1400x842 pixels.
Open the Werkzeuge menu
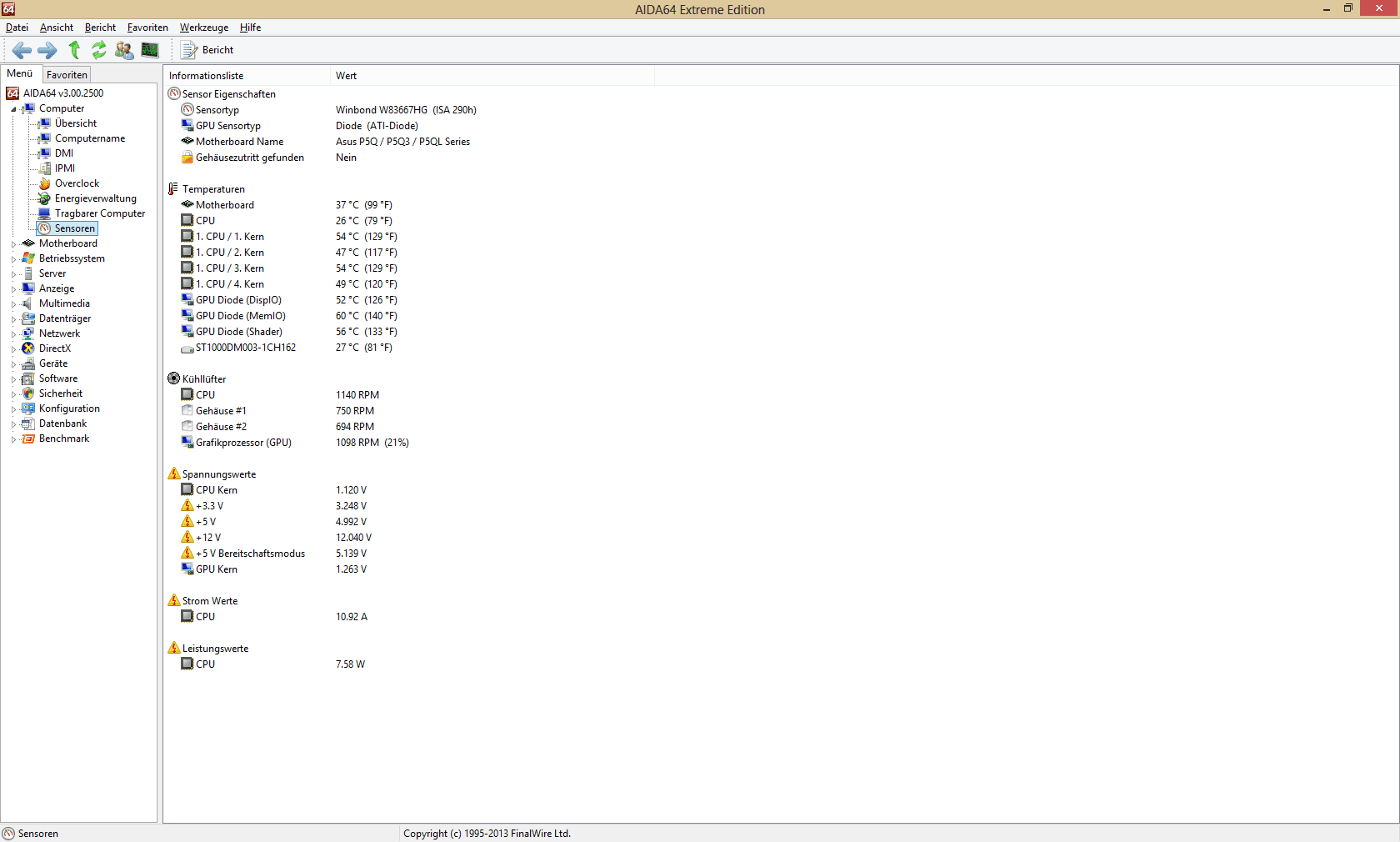(x=204, y=28)
